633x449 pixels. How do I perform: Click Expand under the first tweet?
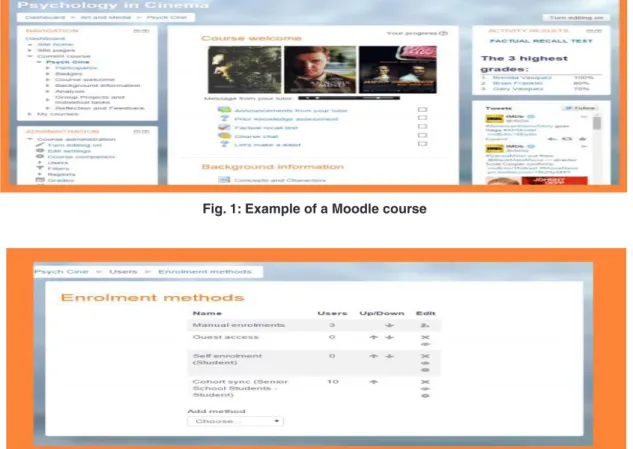tap(496, 139)
